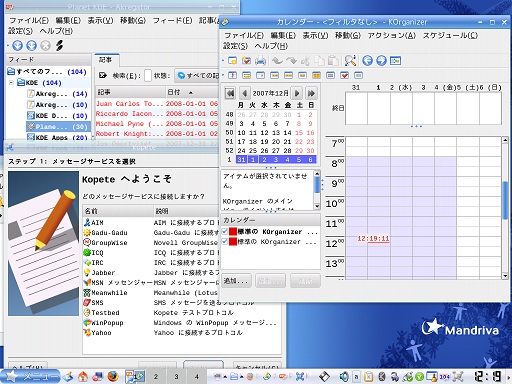The height and width of the screenshot is (384, 512).
Task: Launch Firefox from the panel
Action: click(x=113, y=377)
